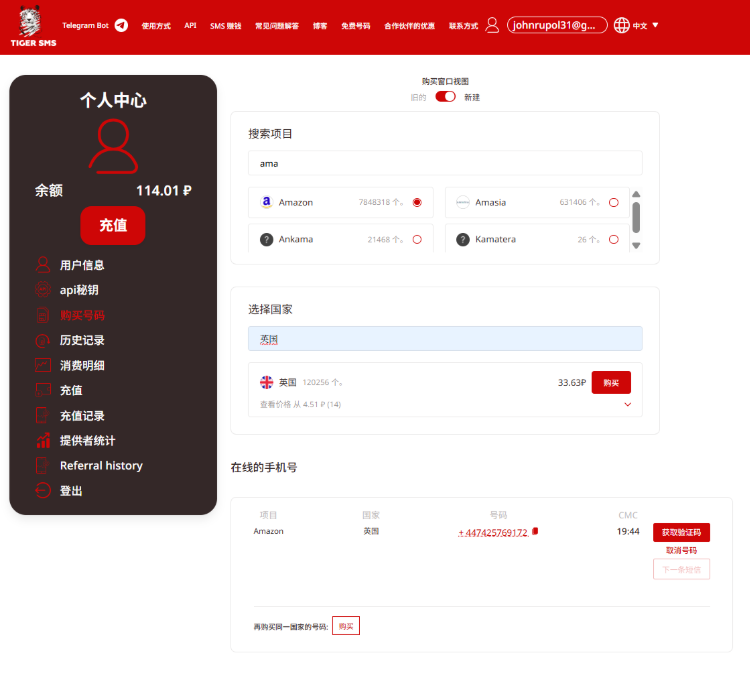
Task: Copy phone number with clipboard icon
Action: 535,531
